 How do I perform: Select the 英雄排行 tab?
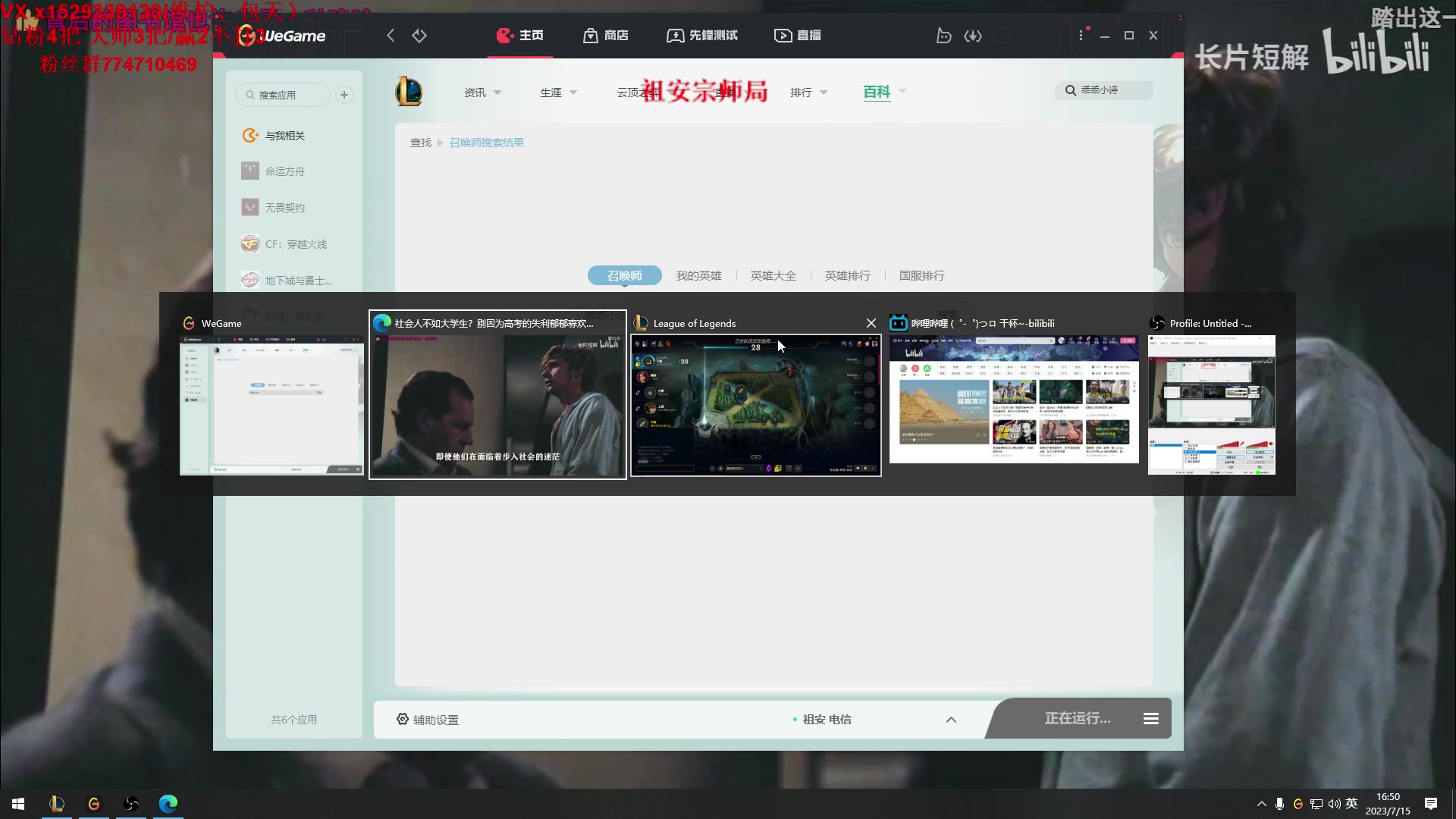point(848,276)
